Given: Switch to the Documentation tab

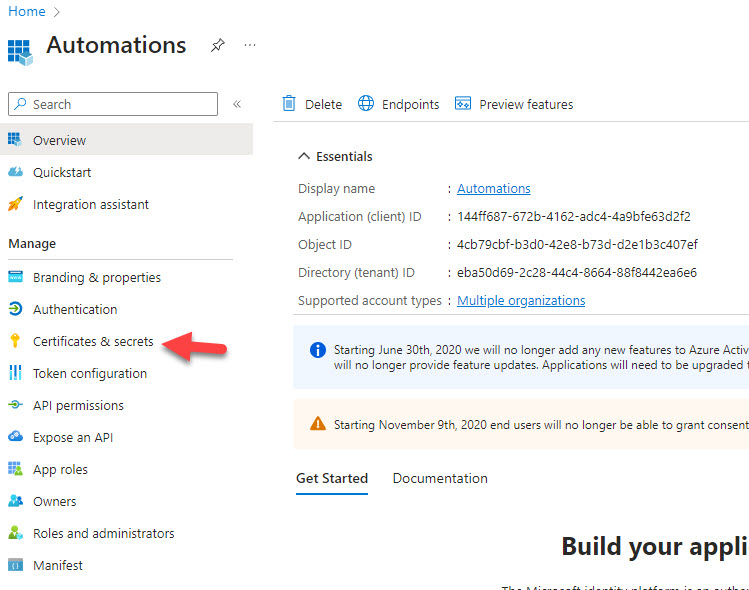Looking at the screenshot, I should pos(440,478).
